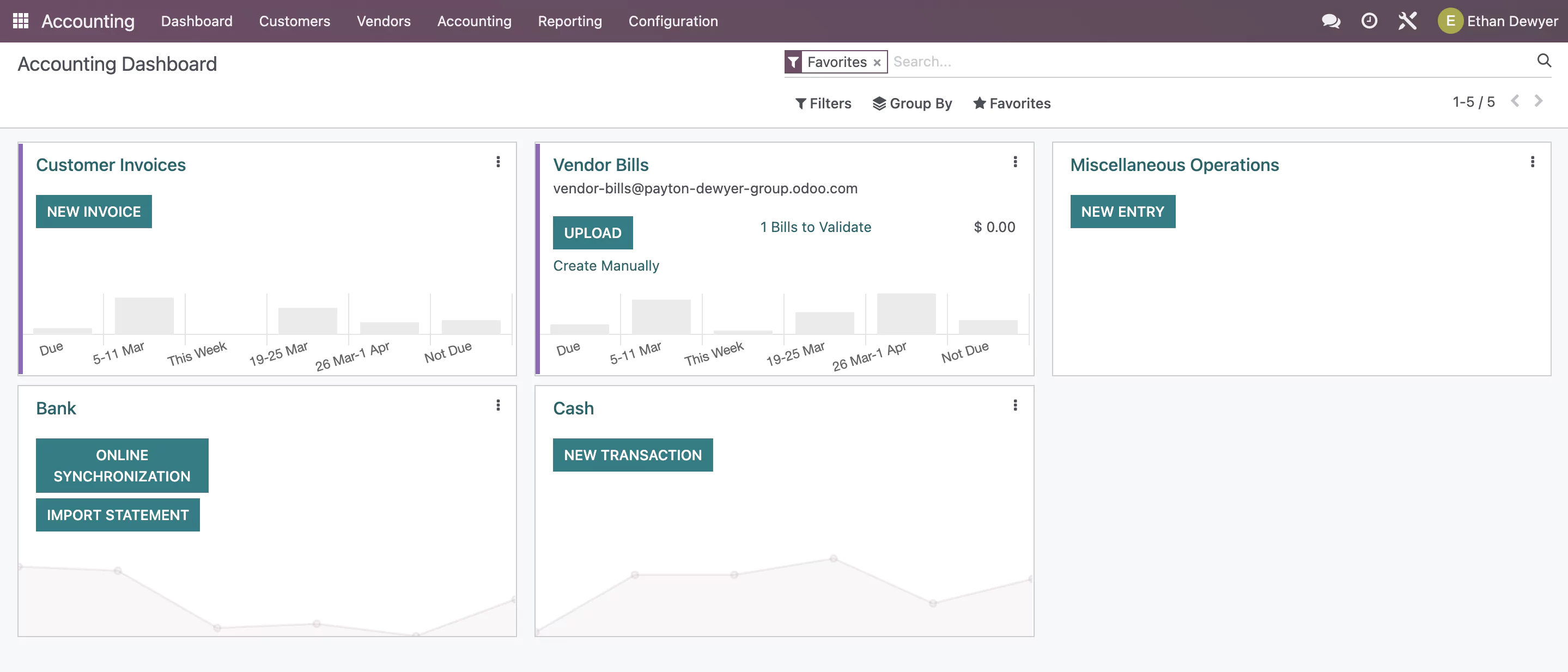The image size is (1568, 672).
Task: Click the New Invoice button
Action: (x=94, y=212)
